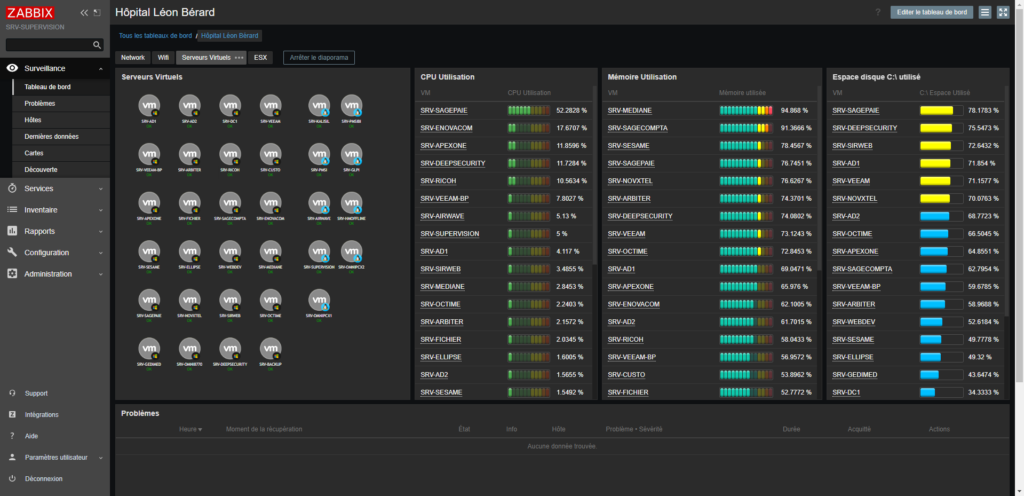1024x496 pixels.
Task: Sort problems by the Heure column header
Action: coord(190,429)
